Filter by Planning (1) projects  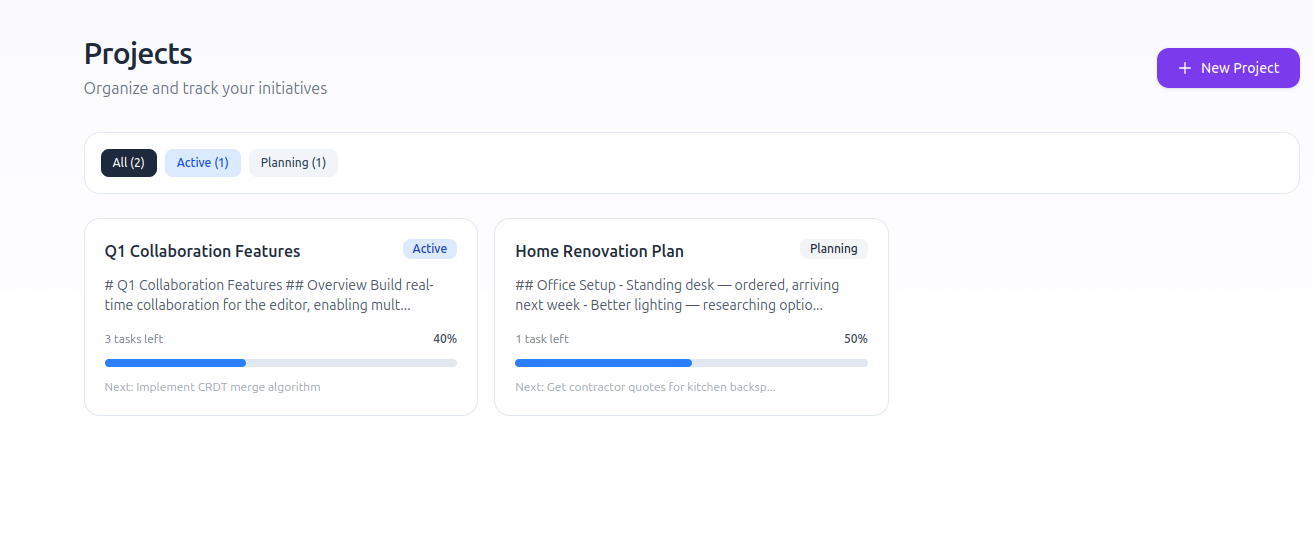click(x=293, y=163)
